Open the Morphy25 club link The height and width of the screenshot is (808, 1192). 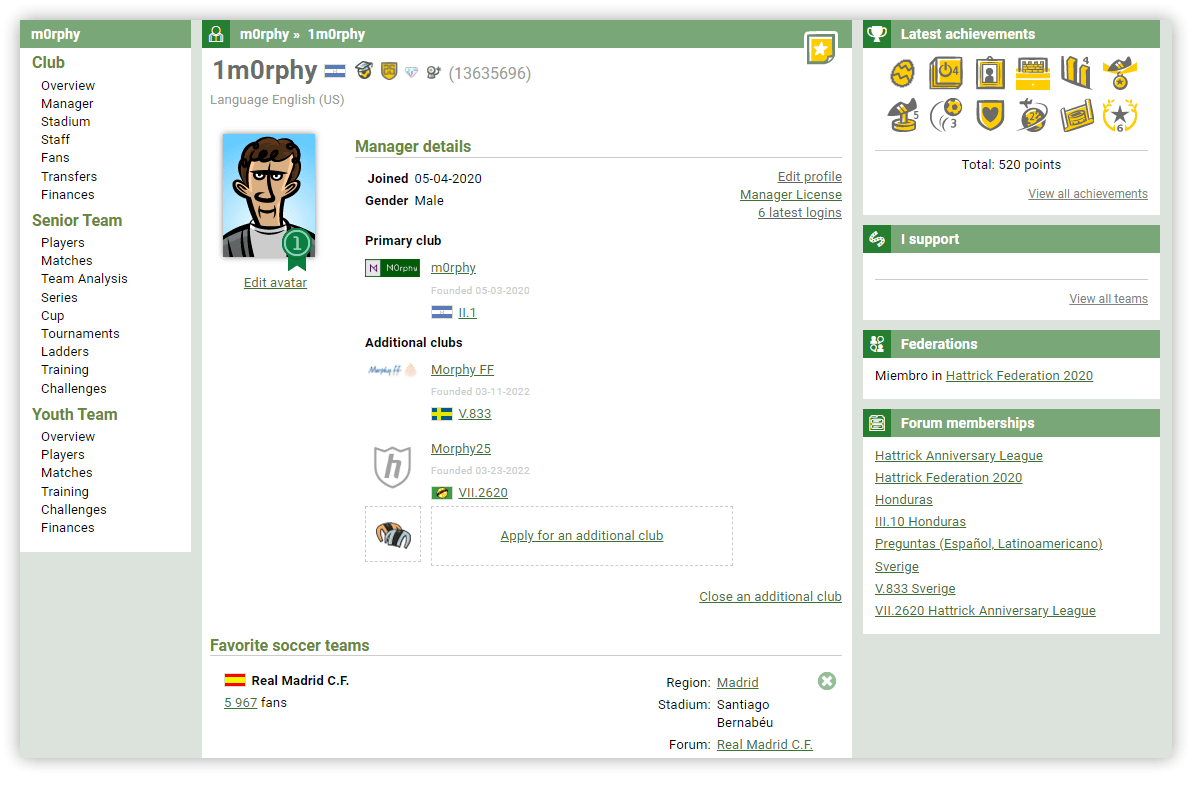[x=461, y=449]
